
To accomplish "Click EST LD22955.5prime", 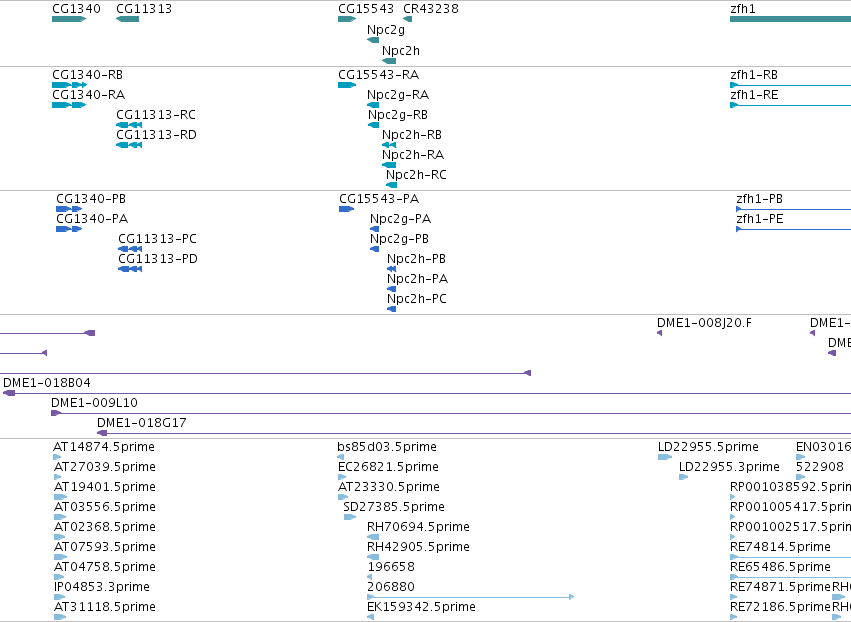I will pyautogui.click(x=708, y=447).
